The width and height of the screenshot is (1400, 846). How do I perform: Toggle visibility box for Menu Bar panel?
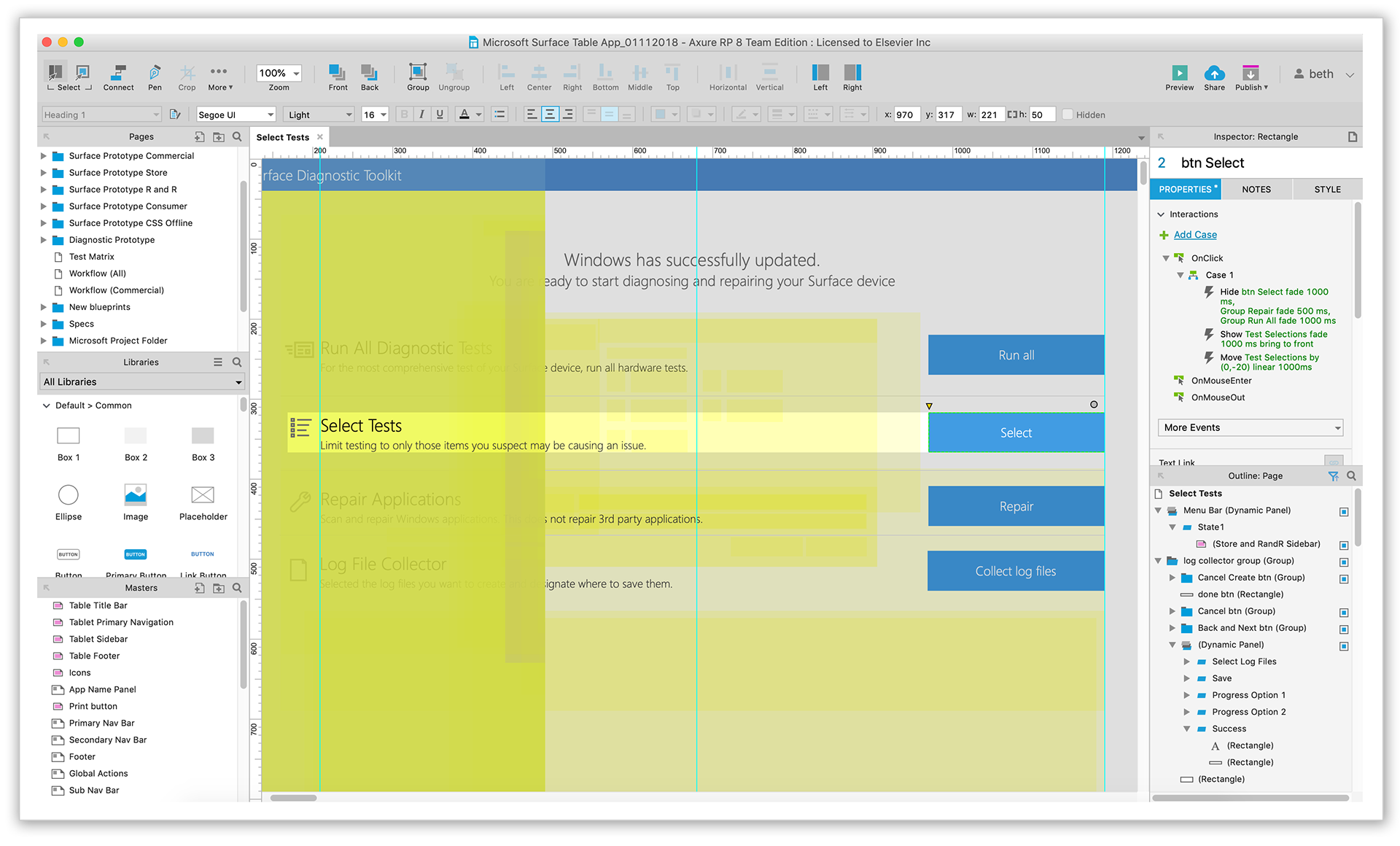point(1344,512)
